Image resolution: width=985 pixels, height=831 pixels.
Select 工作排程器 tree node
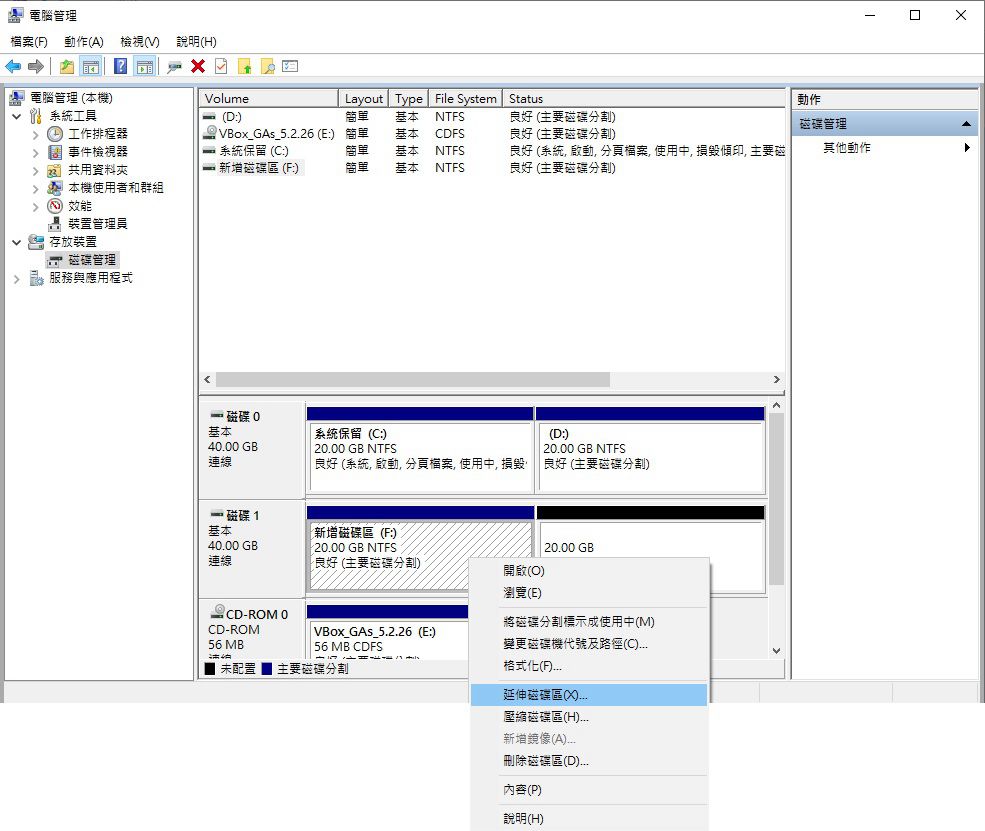click(x=98, y=134)
